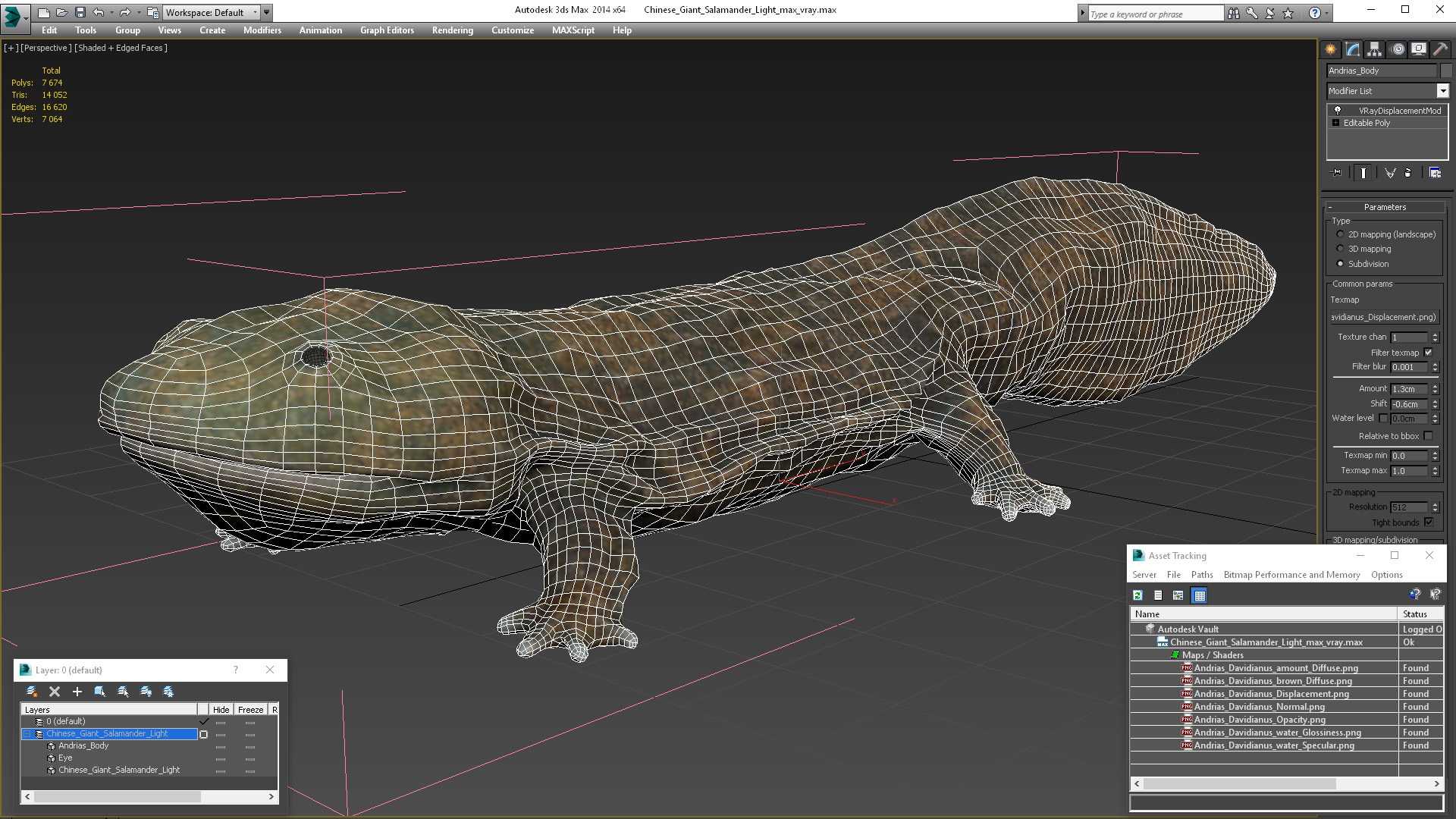Image resolution: width=1456 pixels, height=819 pixels.
Task: Click Asset Tracking horizontal scrollbar
Action: [1286, 784]
